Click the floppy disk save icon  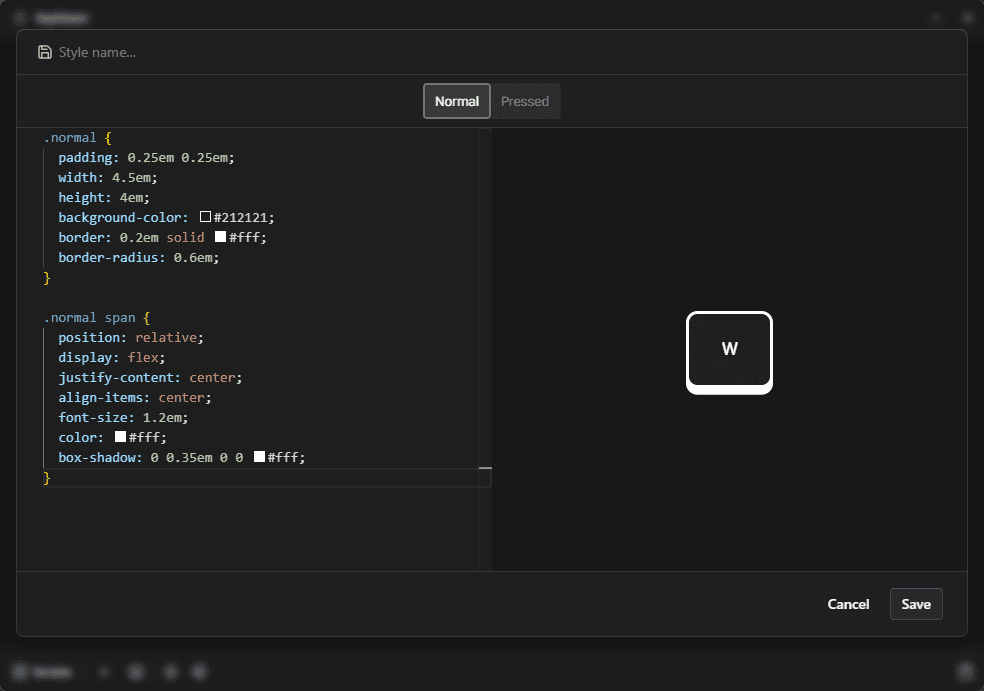pos(44,52)
